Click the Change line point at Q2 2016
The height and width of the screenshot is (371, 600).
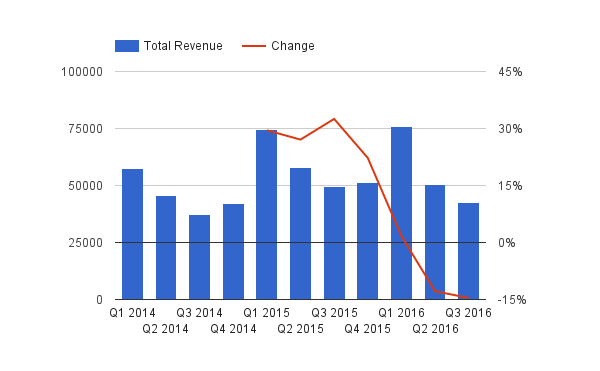coord(435,291)
